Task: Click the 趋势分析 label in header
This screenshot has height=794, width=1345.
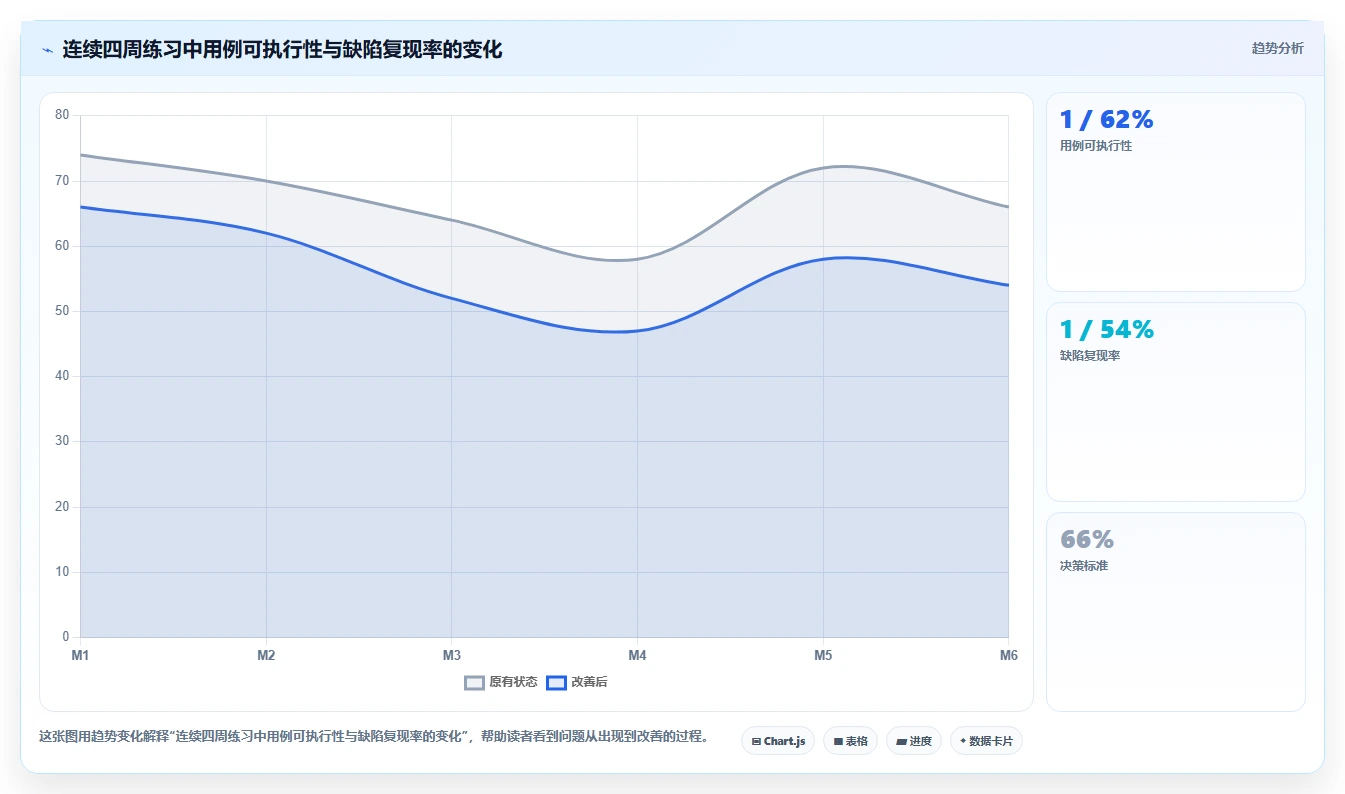Action: click(1277, 48)
